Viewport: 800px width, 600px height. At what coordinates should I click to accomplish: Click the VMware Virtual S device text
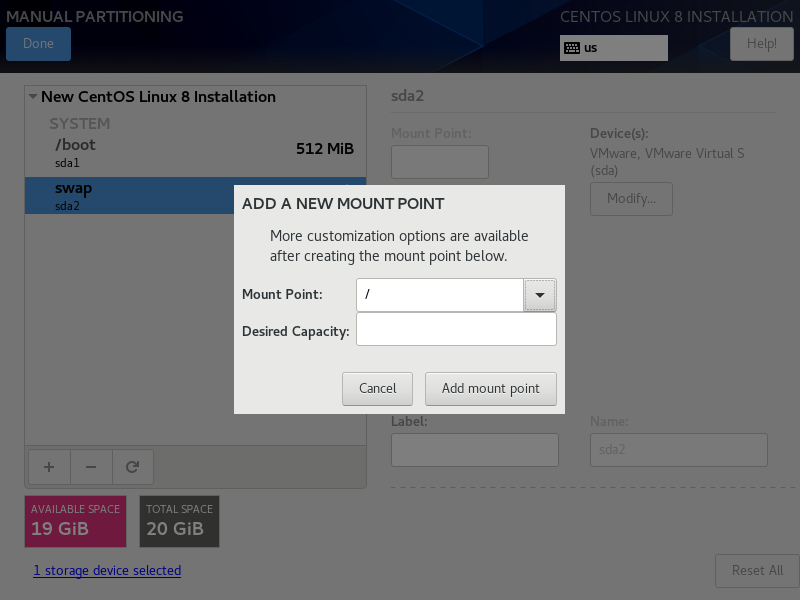667,161
